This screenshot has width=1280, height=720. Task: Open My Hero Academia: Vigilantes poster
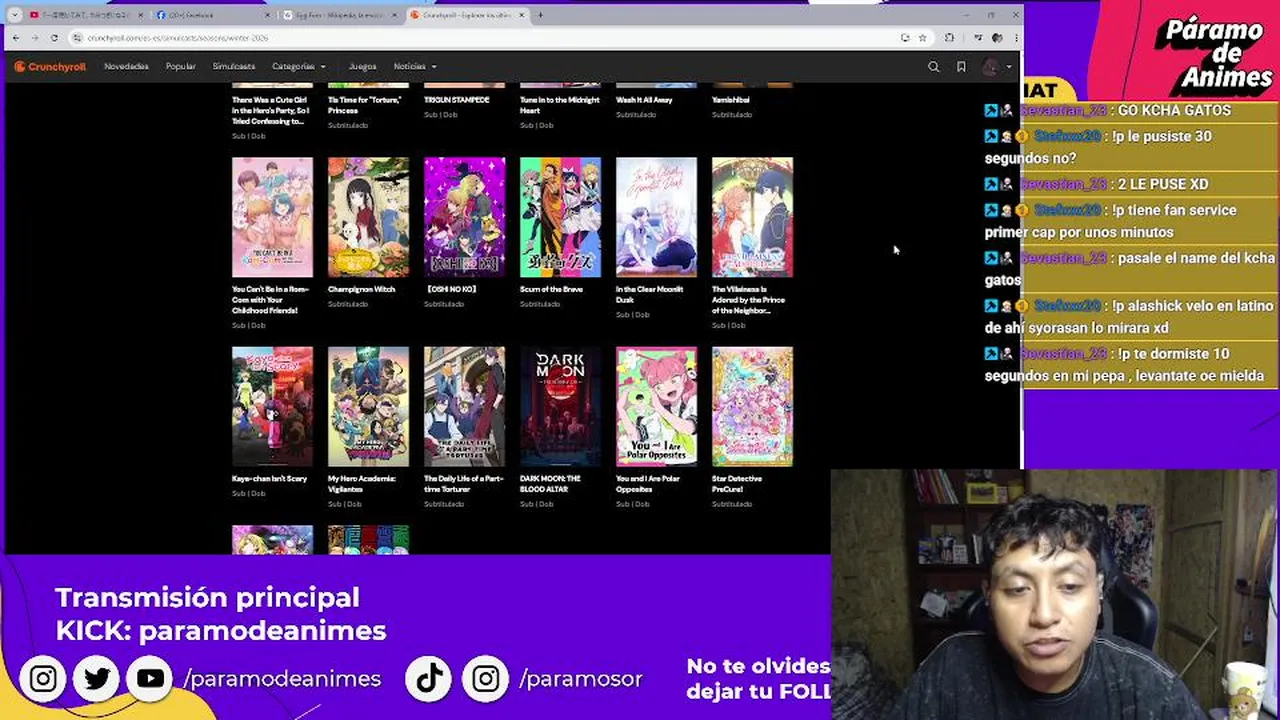(x=368, y=407)
